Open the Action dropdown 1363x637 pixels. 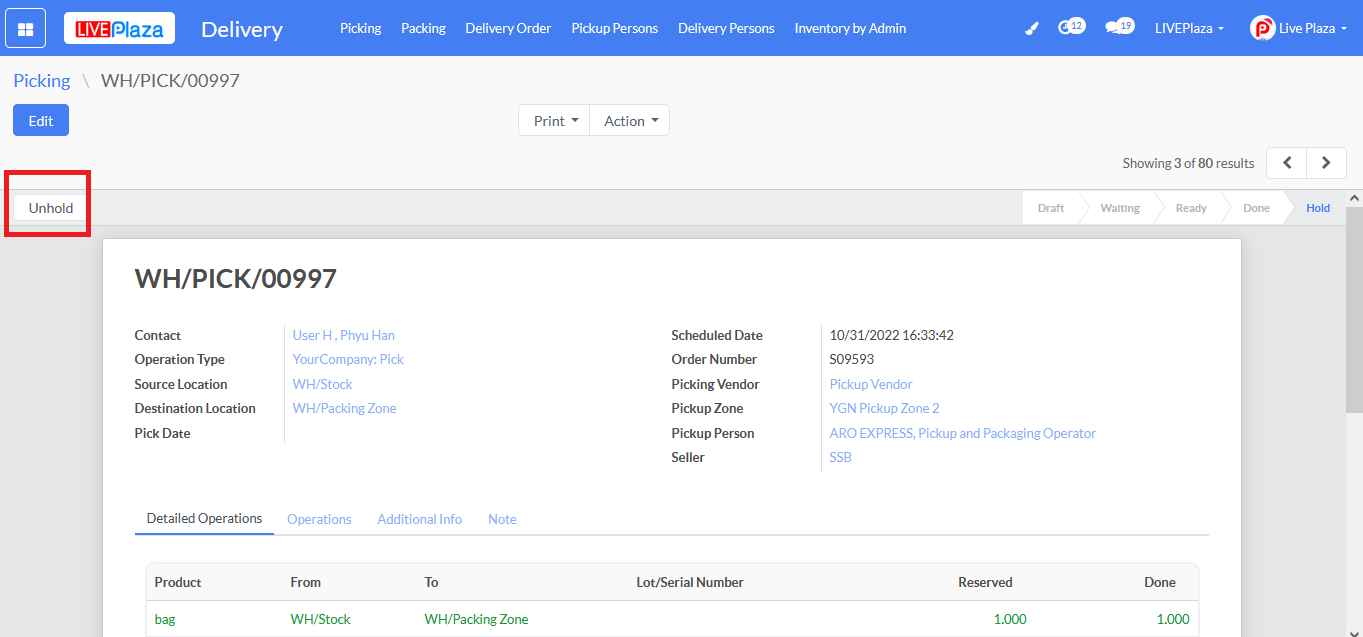[x=630, y=120]
